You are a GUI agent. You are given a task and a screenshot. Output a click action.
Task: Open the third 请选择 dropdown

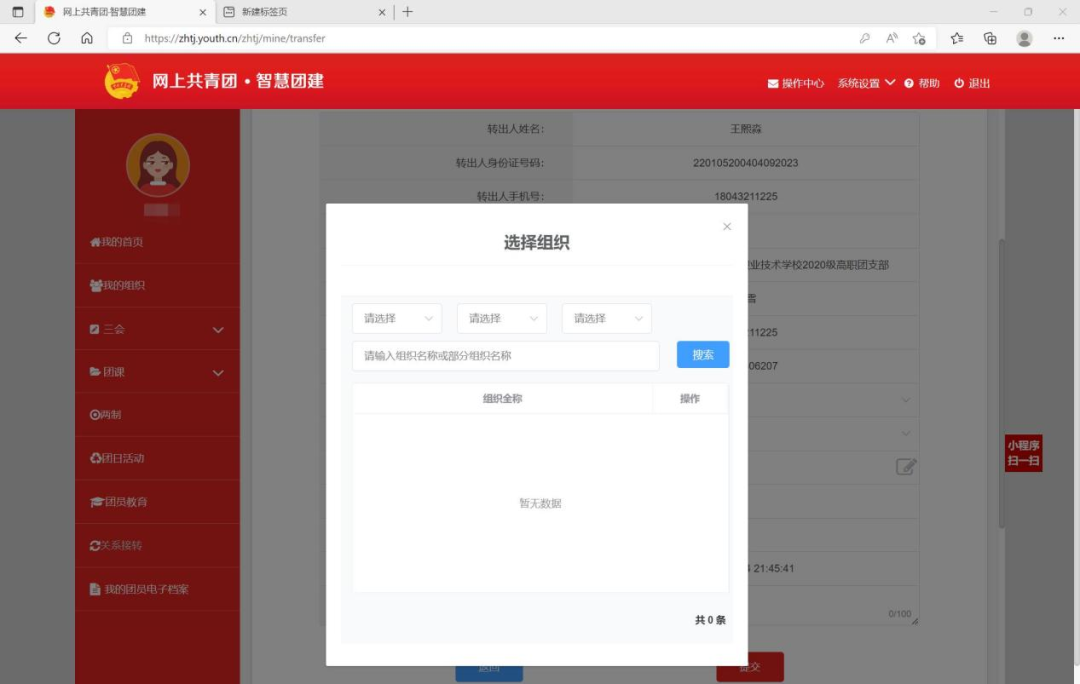tap(607, 318)
